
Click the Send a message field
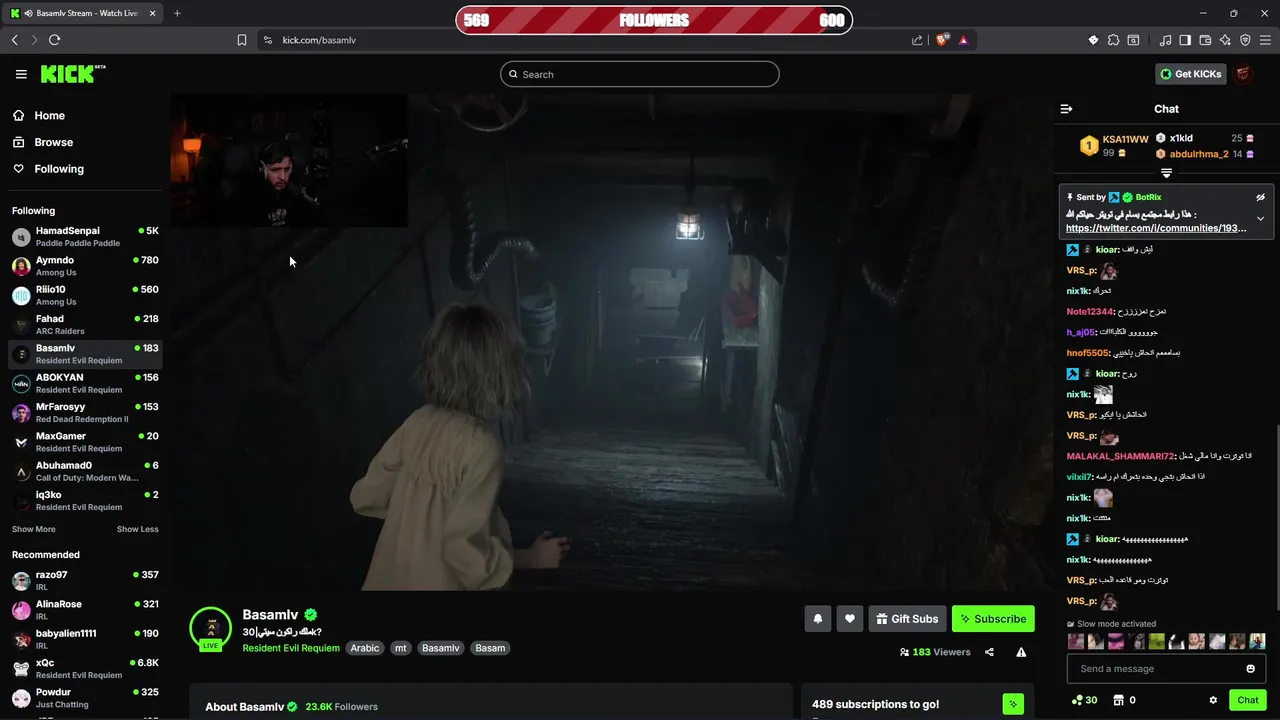[1155, 669]
